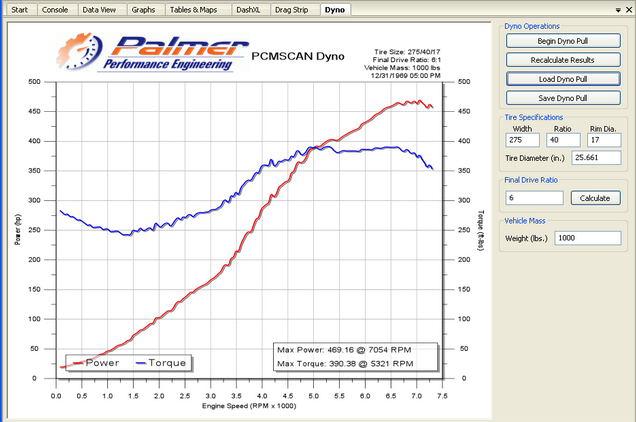Focus the tire Width field
Image resolution: width=636 pixels, height=422 pixels.
522,140
